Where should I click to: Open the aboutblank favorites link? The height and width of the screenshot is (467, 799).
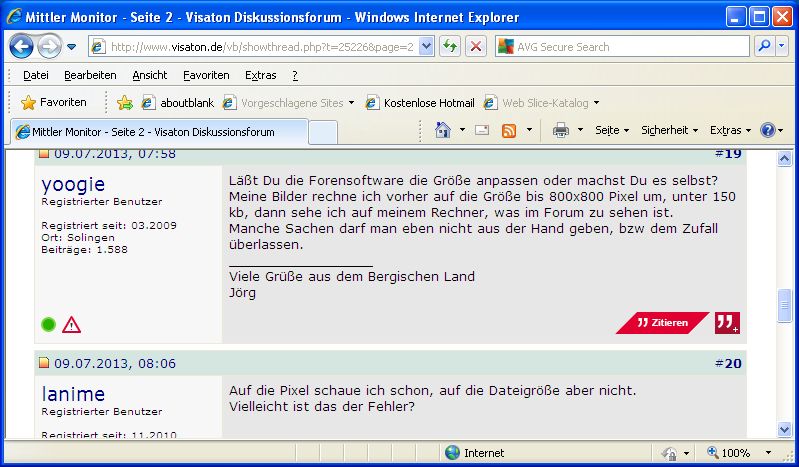[178, 103]
